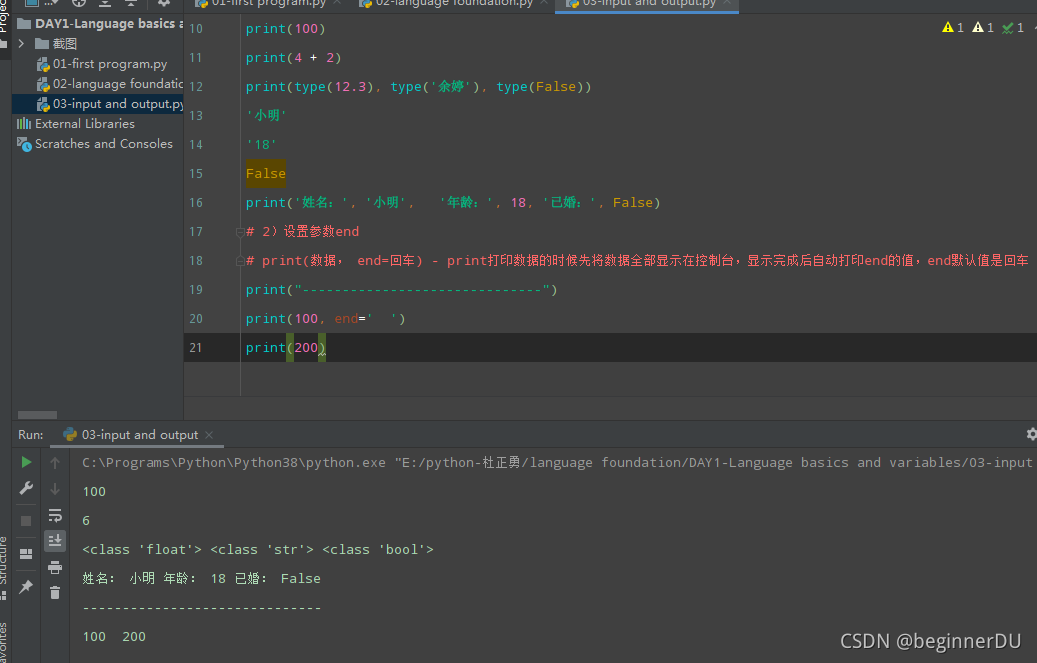Image resolution: width=1037 pixels, height=663 pixels.
Task: Toggle soft-wrap in Run console
Action: click(55, 515)
